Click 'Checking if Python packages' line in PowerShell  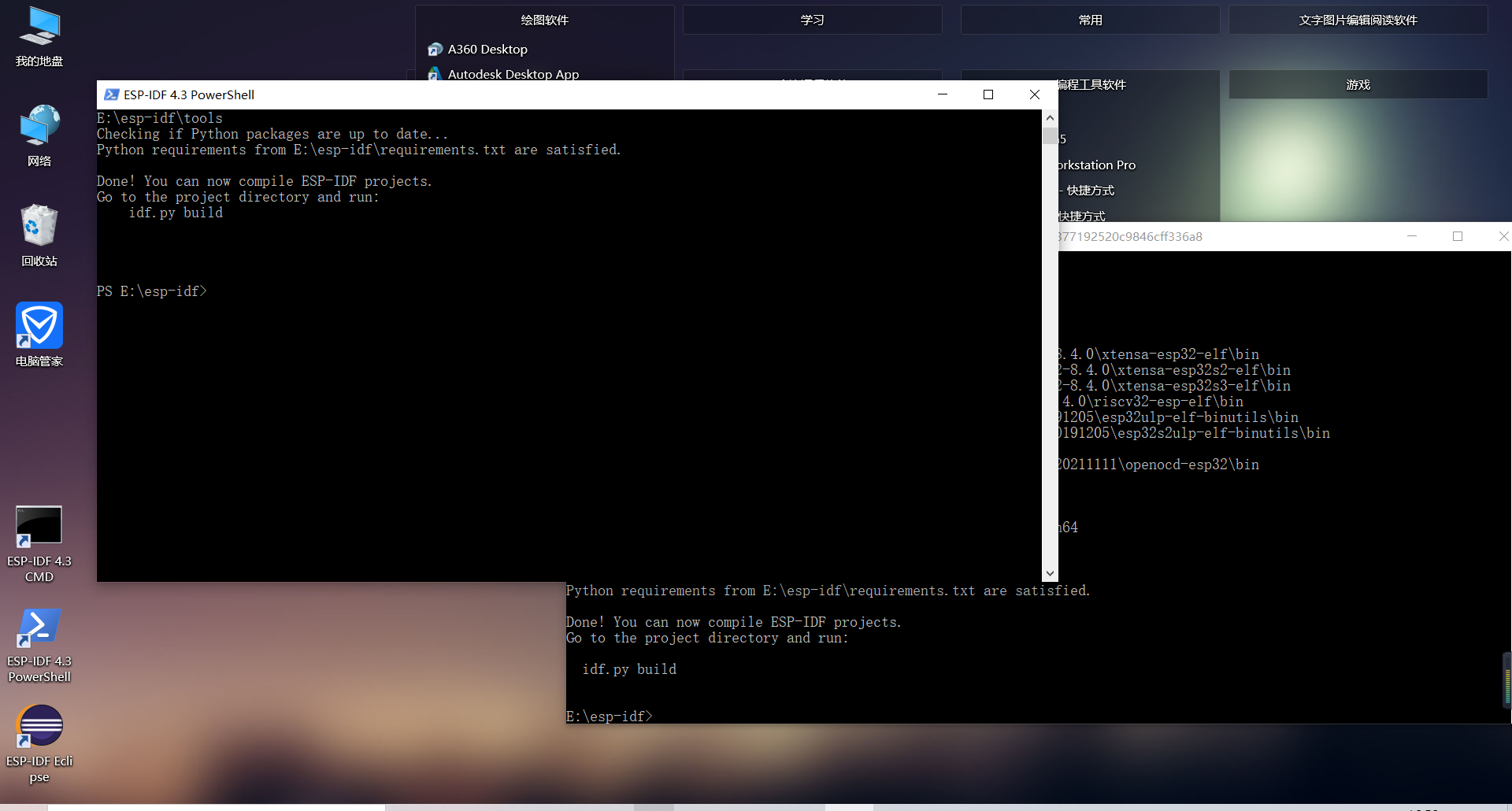click(x=272, y=134)
